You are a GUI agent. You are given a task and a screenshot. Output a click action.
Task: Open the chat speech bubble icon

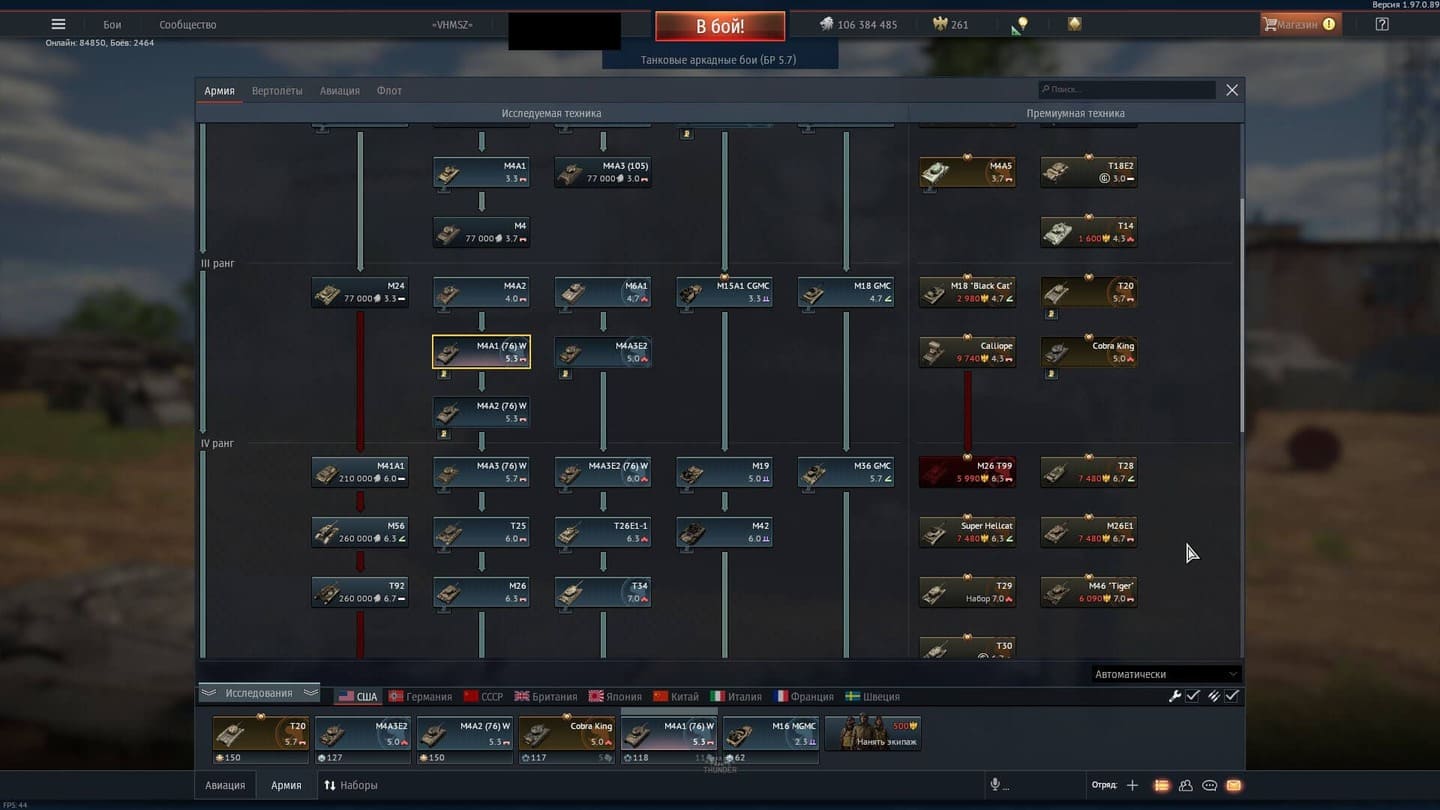pos(1210,786)
